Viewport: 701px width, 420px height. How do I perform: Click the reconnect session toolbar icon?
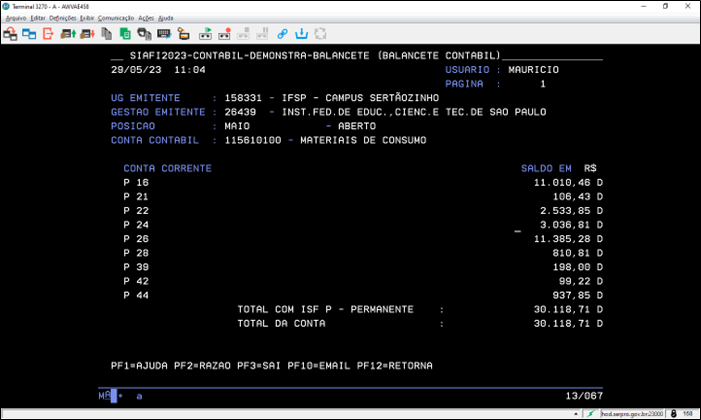tap(10, 34)
